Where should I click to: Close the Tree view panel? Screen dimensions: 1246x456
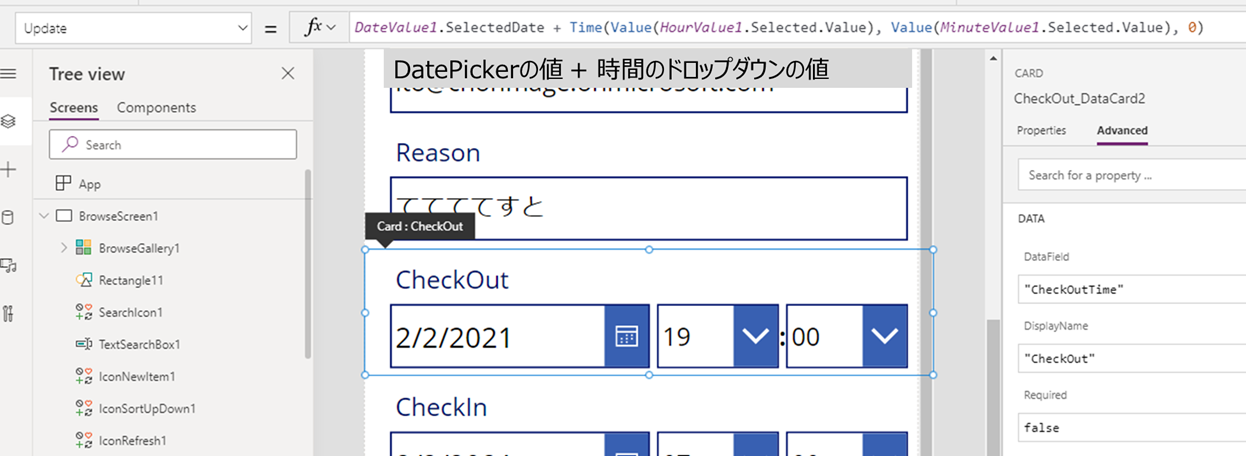click(288, 73)
